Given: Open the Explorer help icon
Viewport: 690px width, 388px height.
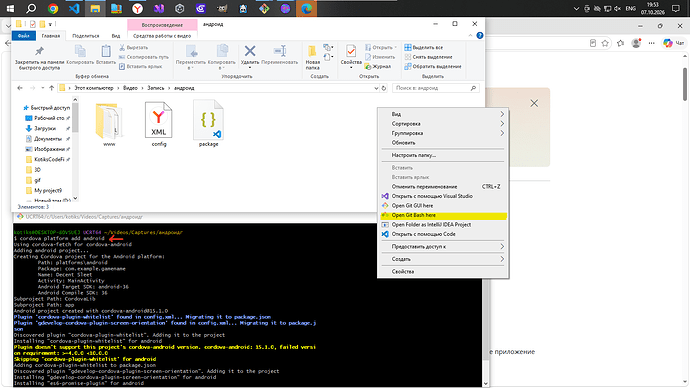Looking at the screenshot, I should click(480, 36).
